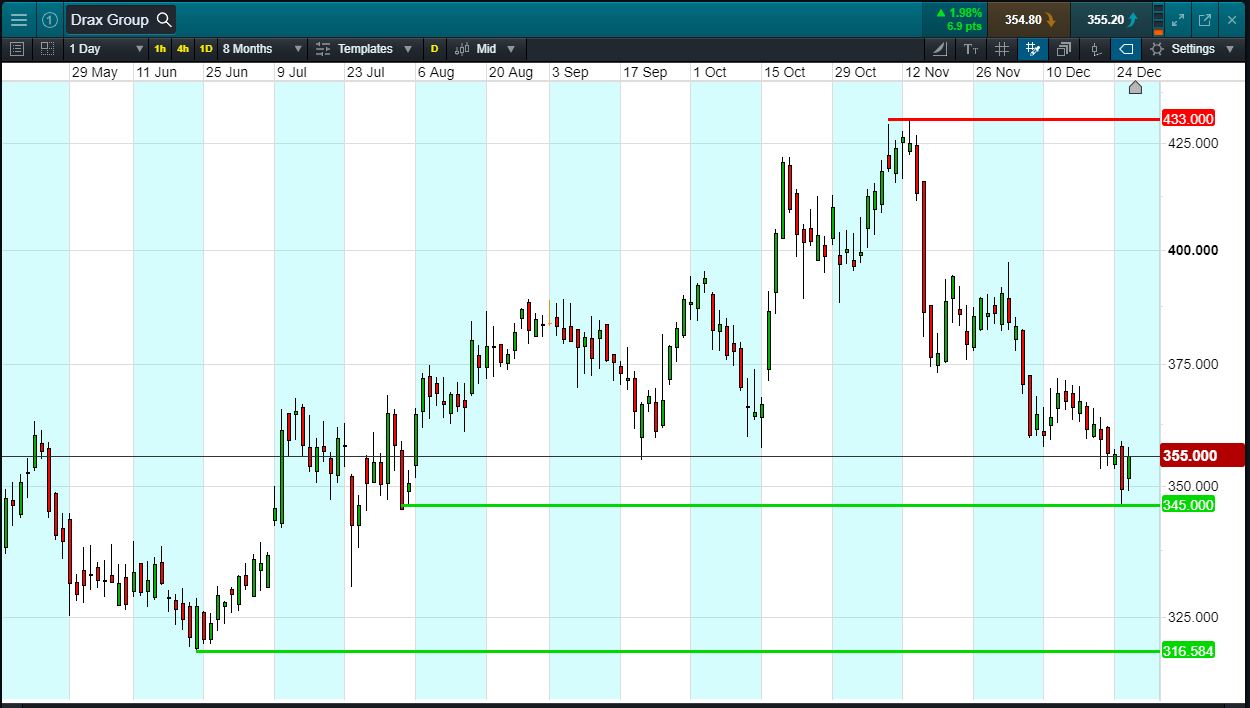Click the 375.000 price axis label
The image size is (1250, 708).
[x=1193, y=364]
